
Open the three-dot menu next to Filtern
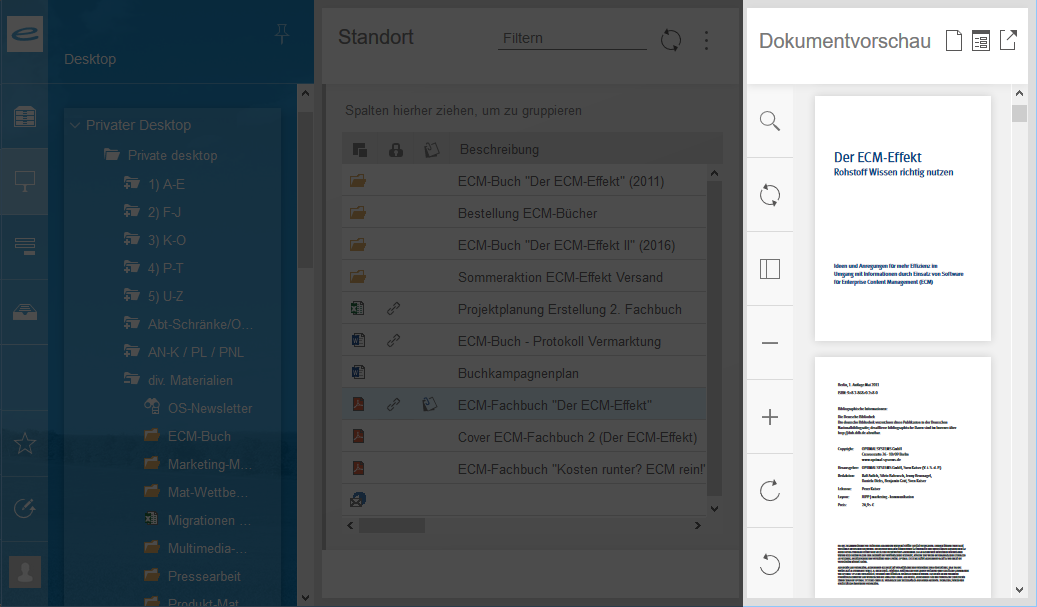click(x=707, y=40)
